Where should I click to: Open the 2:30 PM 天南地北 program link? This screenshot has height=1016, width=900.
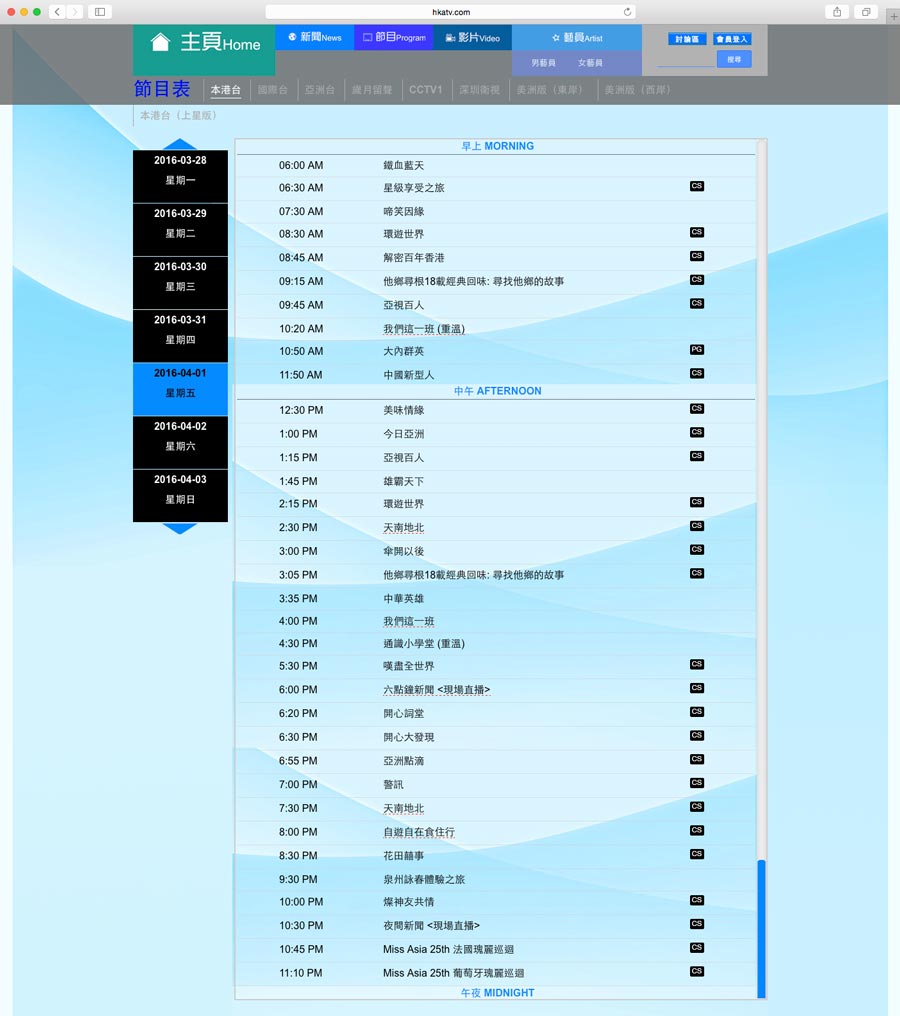(x=403, y=528)
